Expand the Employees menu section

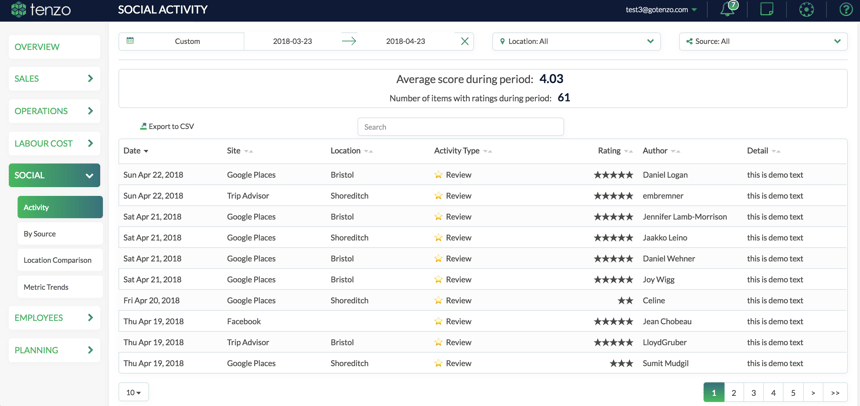(x=54, y=318)
